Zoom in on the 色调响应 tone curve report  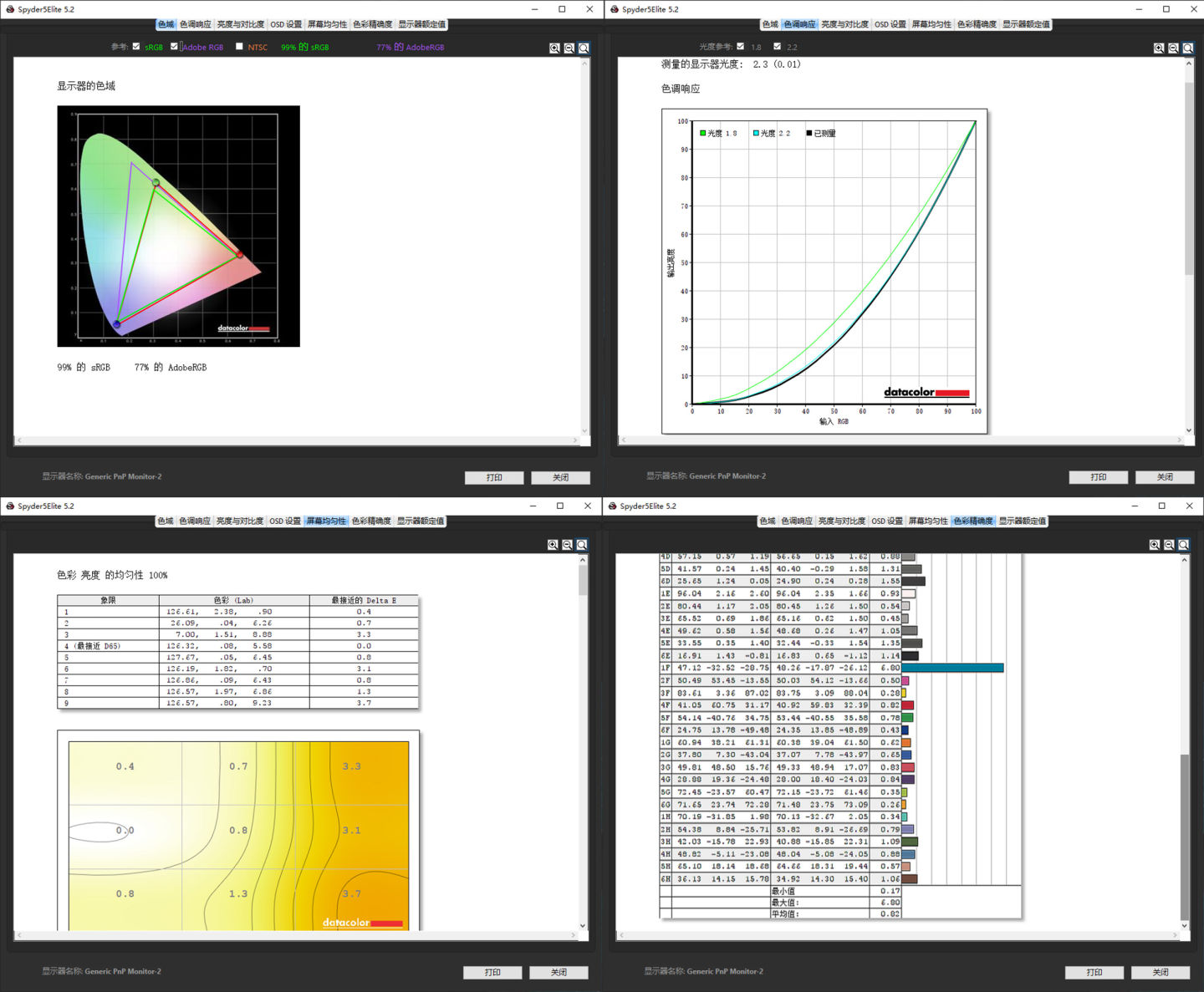pos(1159,48)
